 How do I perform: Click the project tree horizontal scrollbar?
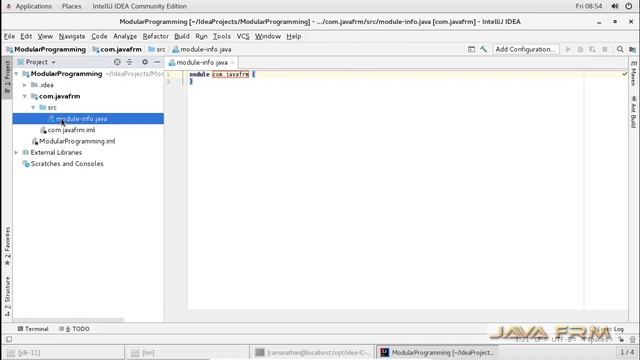coord(68,320)
